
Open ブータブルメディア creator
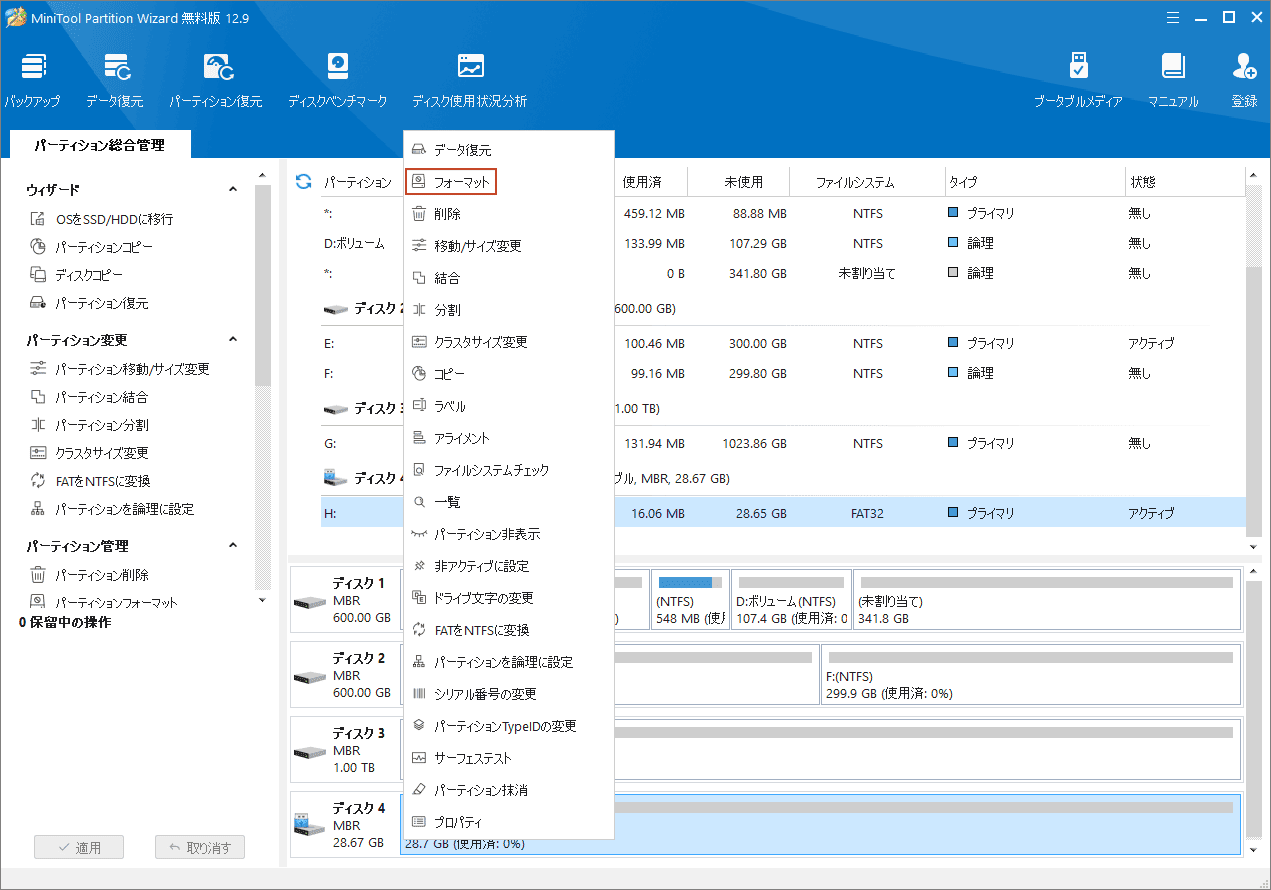(x=1078, y=81)
